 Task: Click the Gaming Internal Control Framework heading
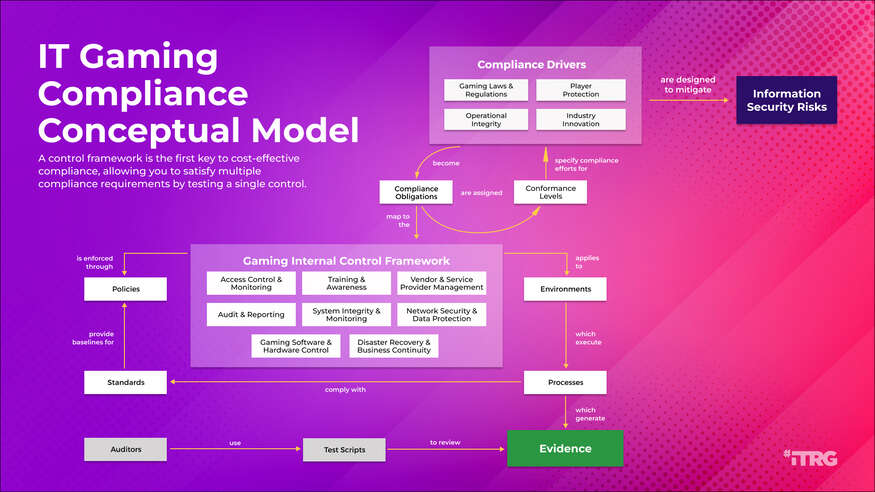pyautogui.click(x=346, y=261)
